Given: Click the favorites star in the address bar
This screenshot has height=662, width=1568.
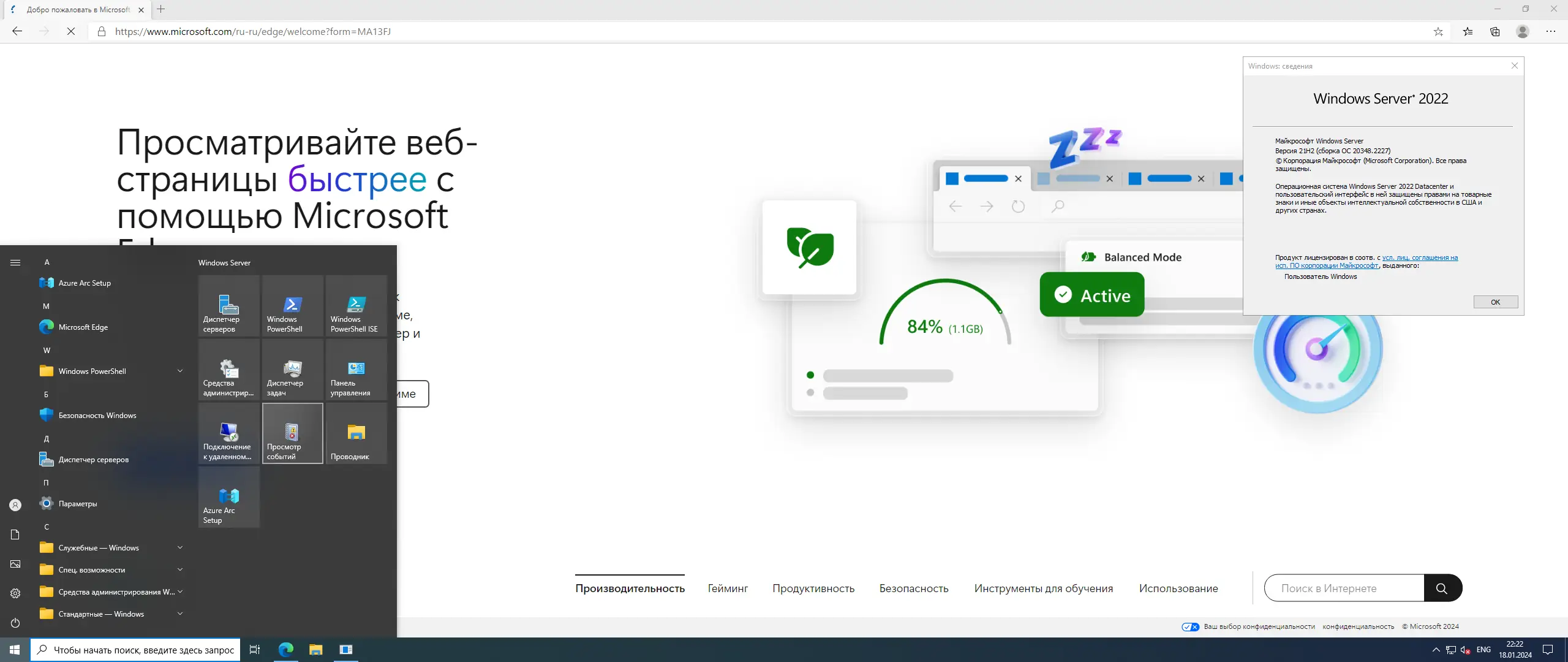Looking at the screenshot, I should click(1438, 31).
